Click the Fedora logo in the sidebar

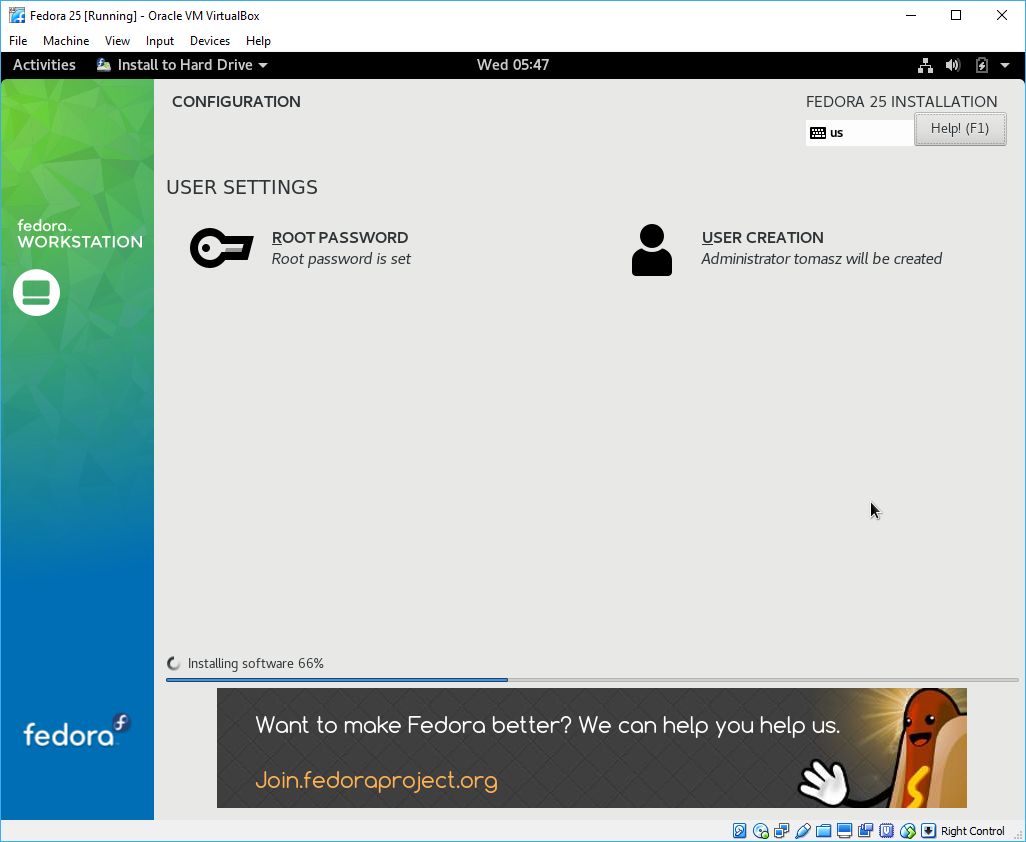click(77, 731)
